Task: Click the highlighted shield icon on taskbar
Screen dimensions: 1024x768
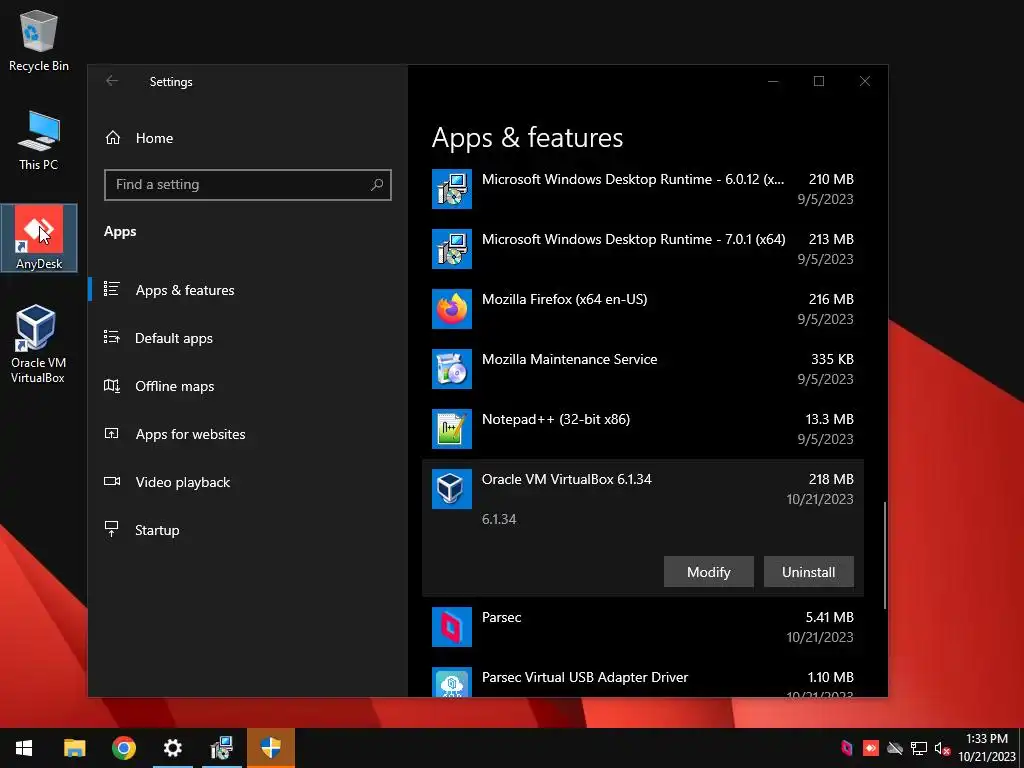Action: [x=271, y=748]
